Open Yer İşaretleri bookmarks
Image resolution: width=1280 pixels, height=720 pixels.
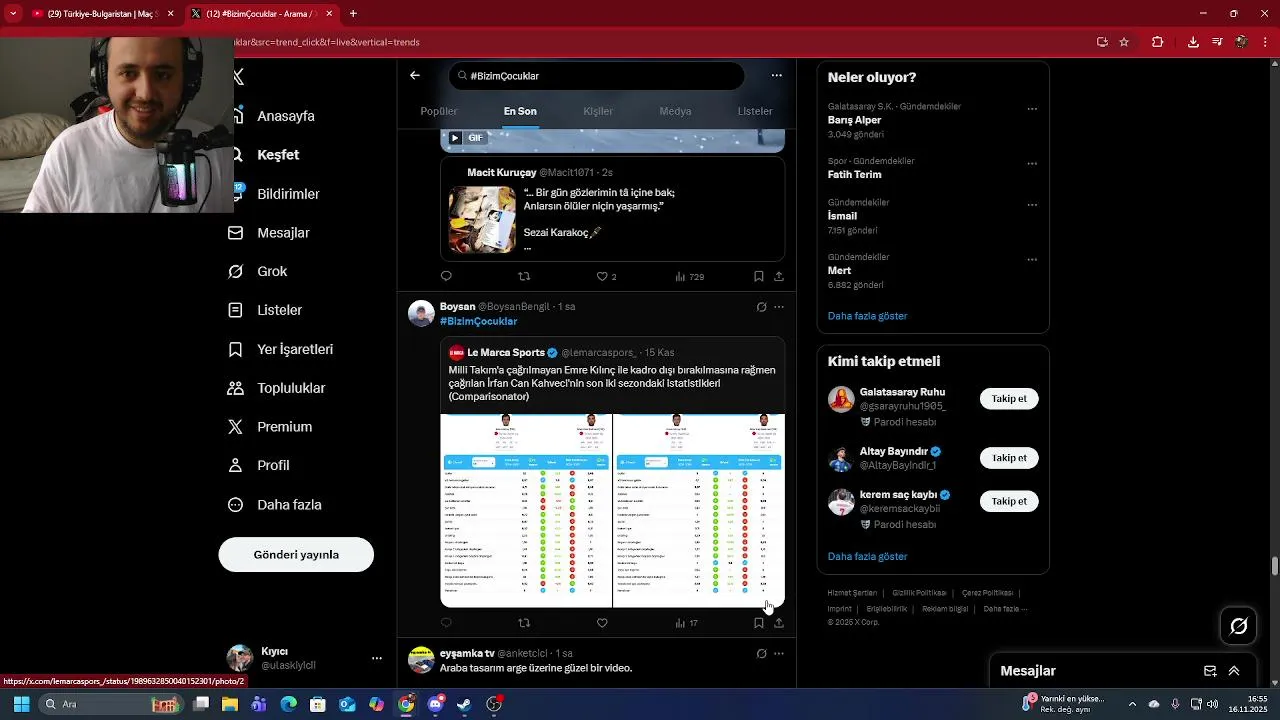(295, 349)
